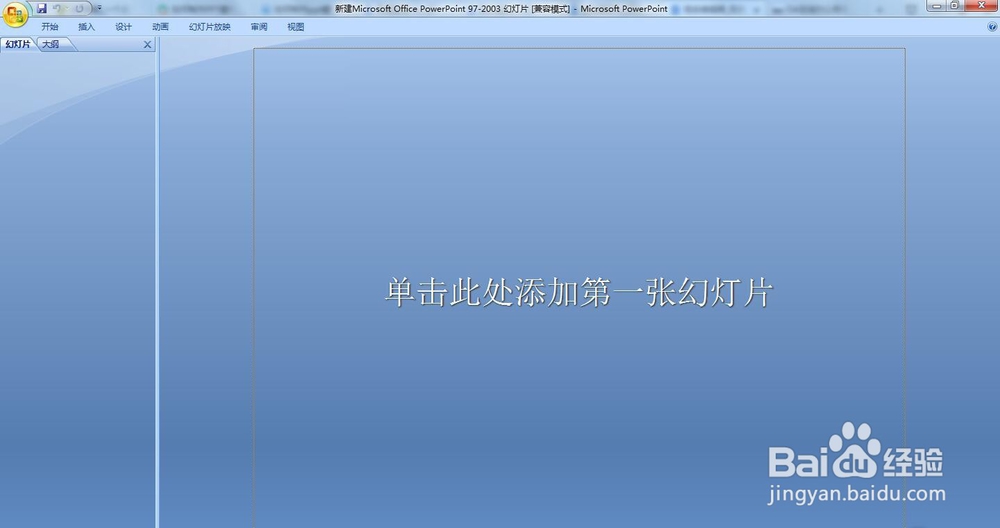Open the 动画 ribbon tab
Viewport: 1000px width, 528px height.
tap(160, 27)
